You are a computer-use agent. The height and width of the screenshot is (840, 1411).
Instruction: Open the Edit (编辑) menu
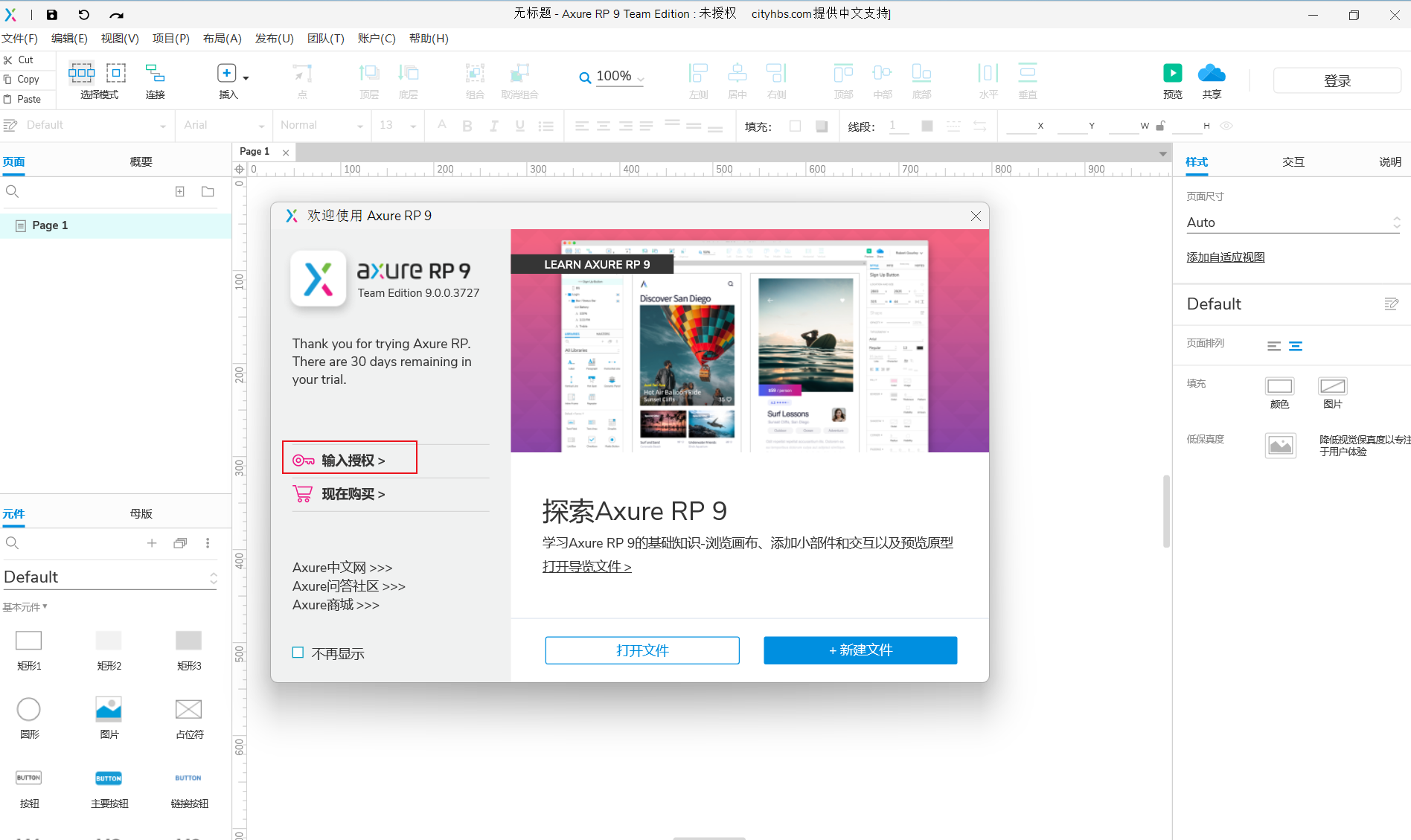tap(69, 39)
